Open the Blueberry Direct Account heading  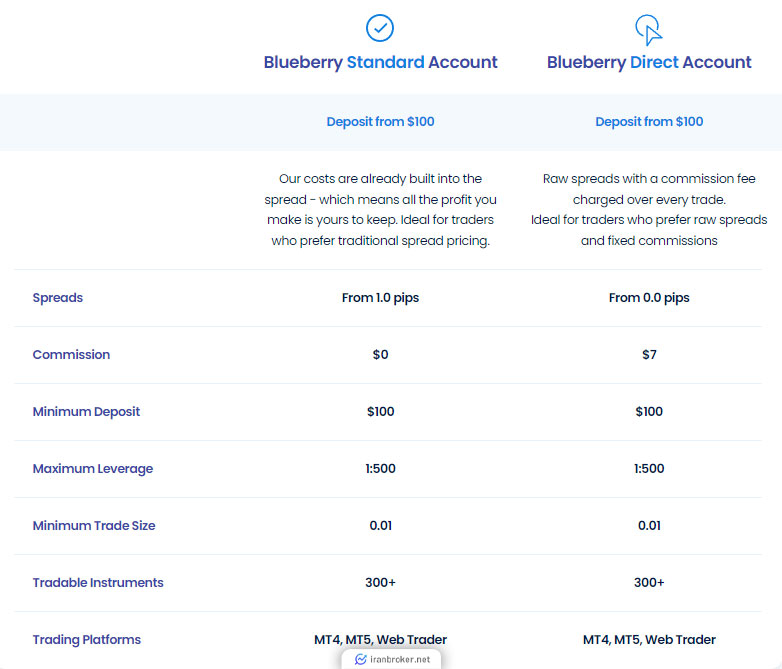click(649, 62)
